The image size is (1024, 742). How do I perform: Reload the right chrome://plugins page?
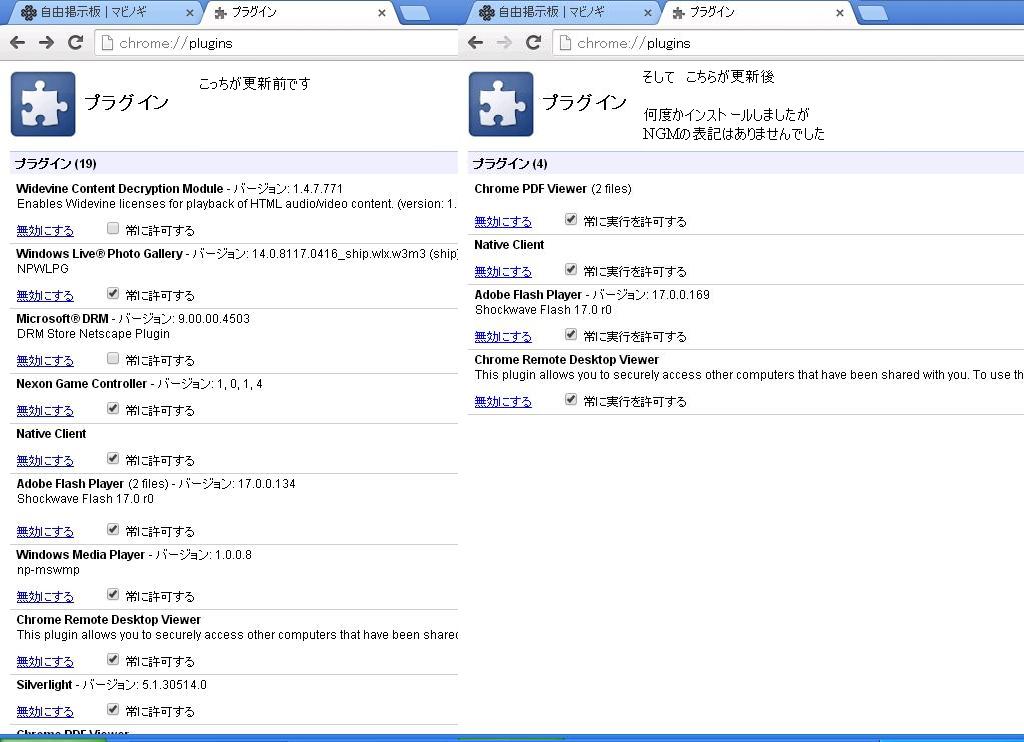tap(533, 42)
